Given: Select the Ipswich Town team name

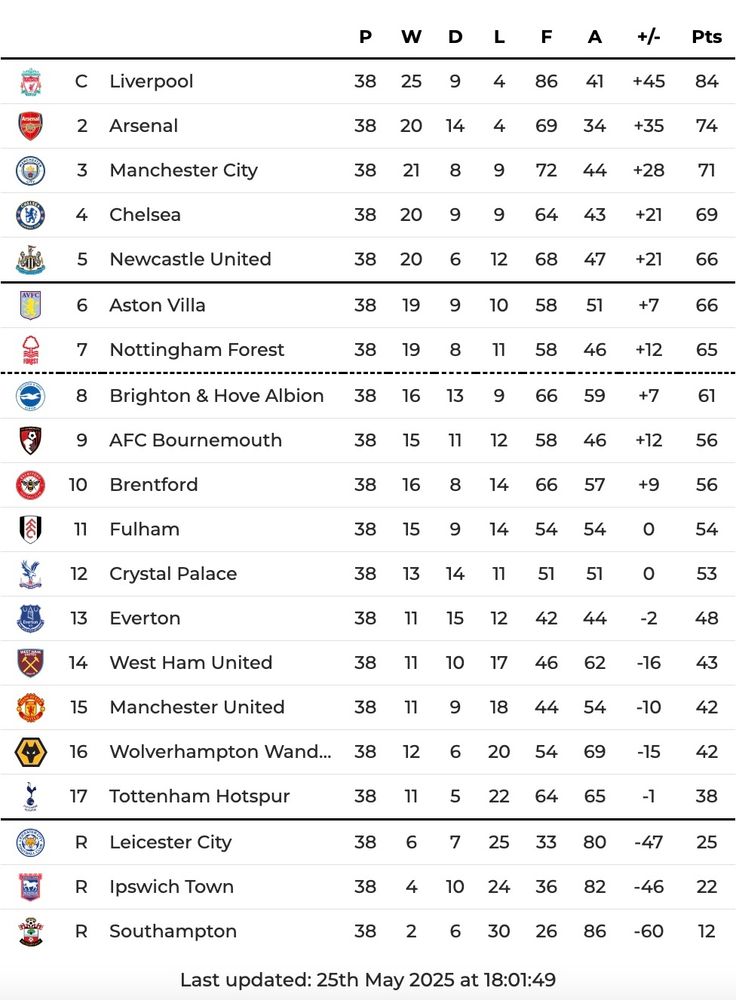Looking at the screenshot, I should [172, 887].
